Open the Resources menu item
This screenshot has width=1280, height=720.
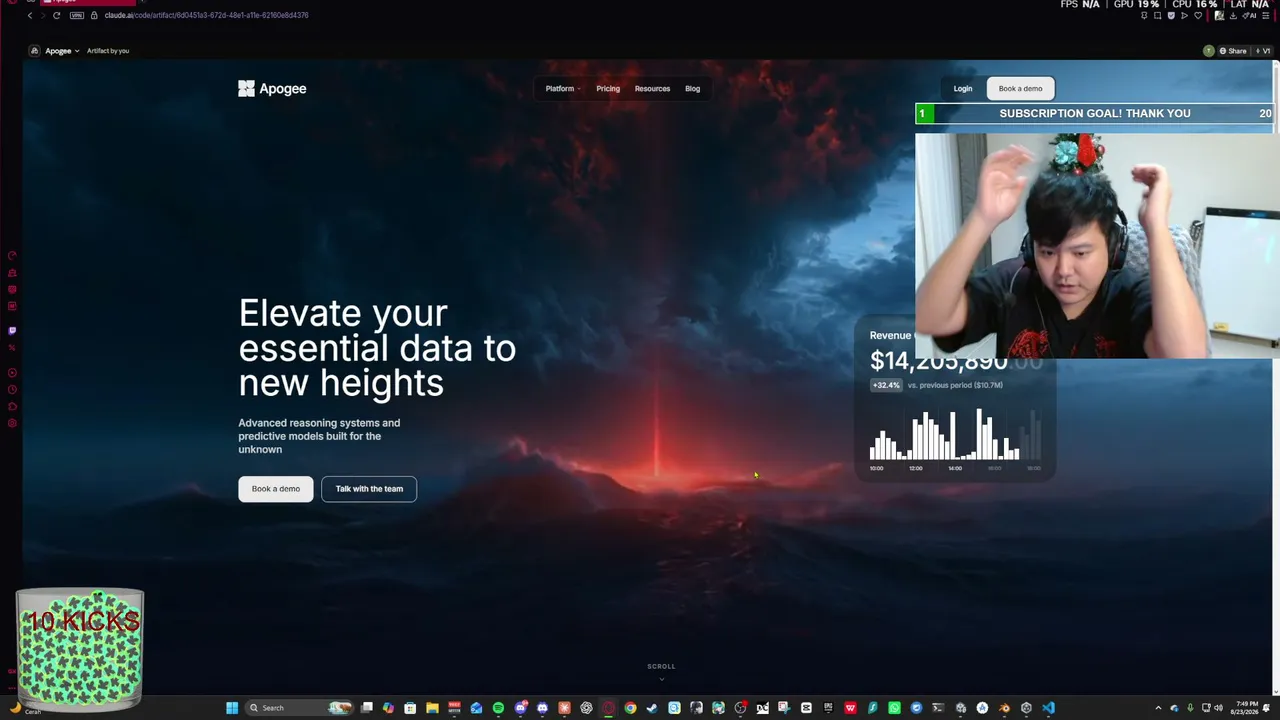(652, 89)
